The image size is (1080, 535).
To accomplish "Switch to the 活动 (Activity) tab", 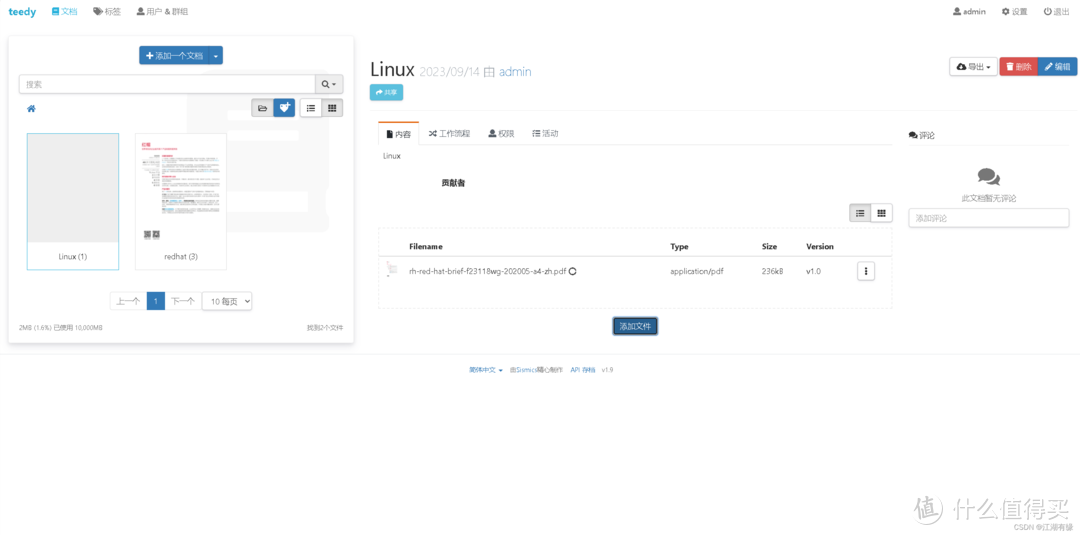I will [x=545, y=134].
